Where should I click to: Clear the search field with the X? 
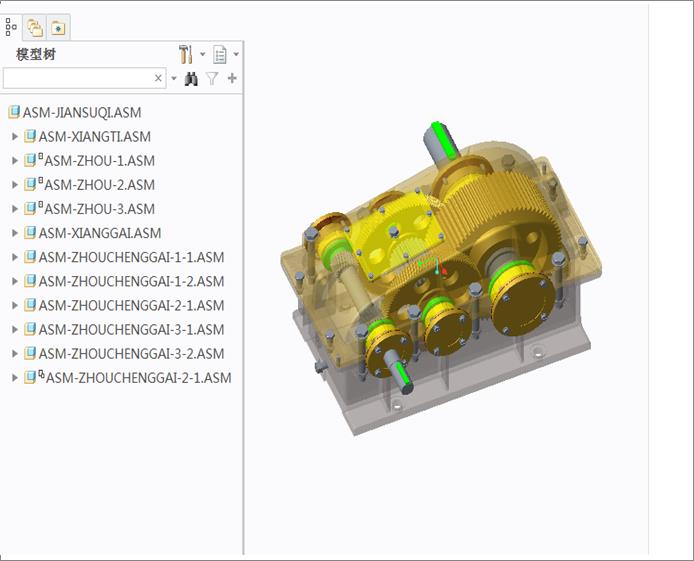(x=158, y=78)
